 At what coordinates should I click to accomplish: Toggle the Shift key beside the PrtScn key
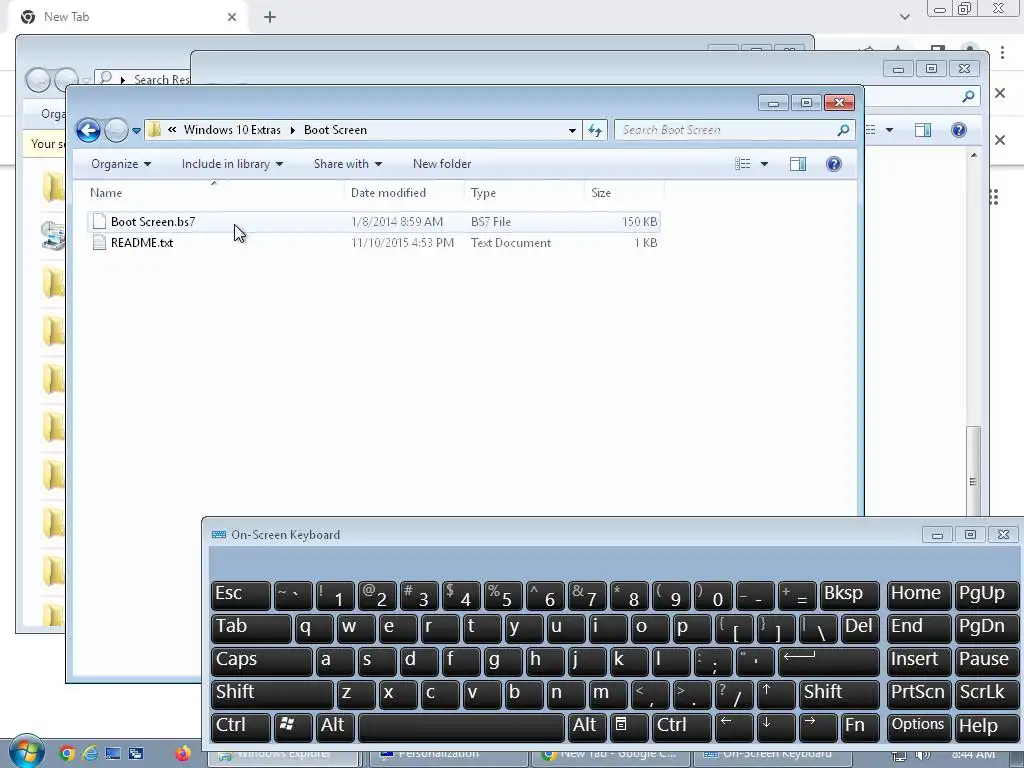pos(839,693)
